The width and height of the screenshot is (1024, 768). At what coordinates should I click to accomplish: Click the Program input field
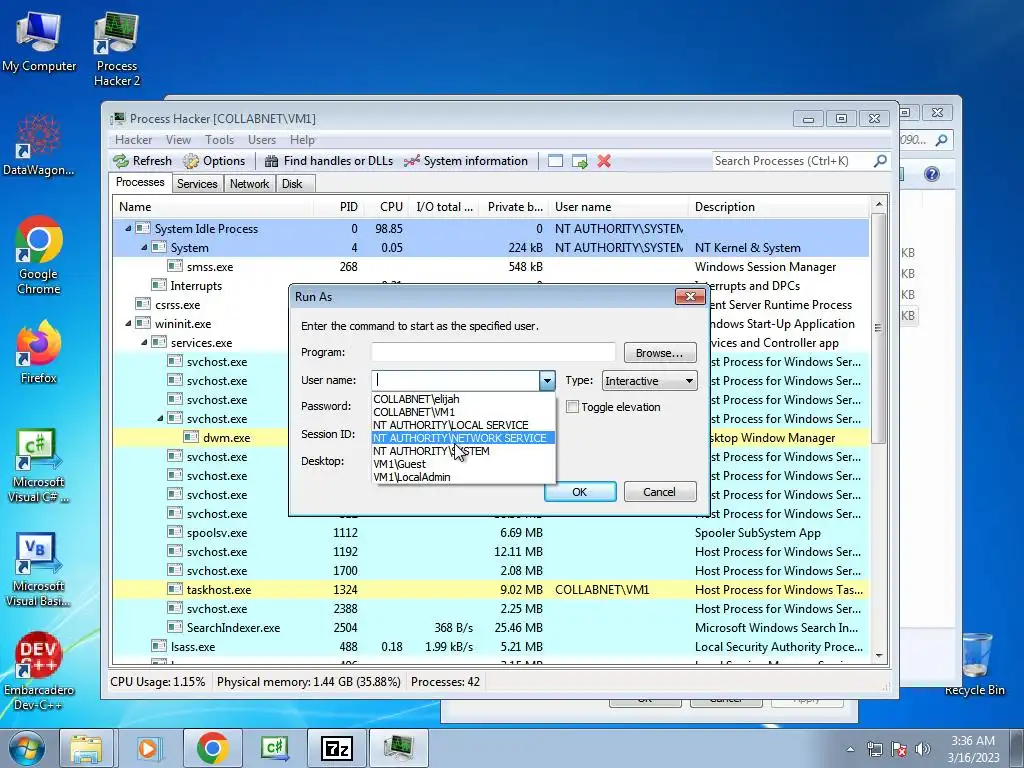(x=493, y=352)
